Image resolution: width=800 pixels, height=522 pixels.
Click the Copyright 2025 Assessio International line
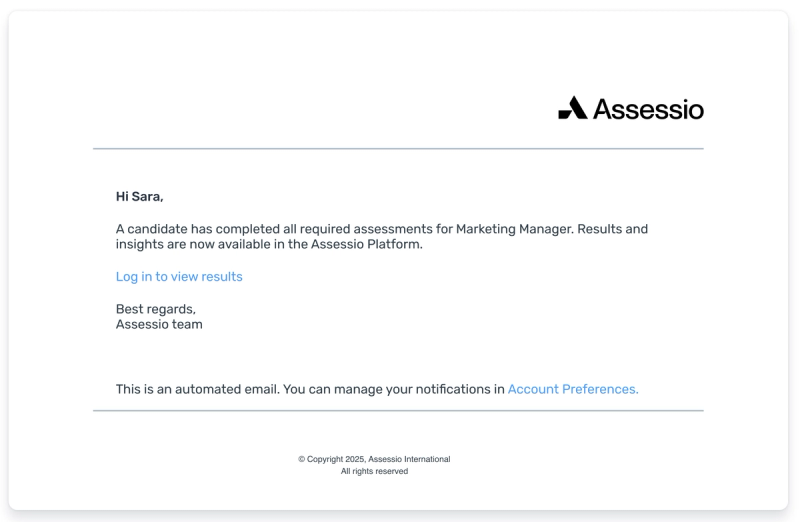[374, 459]
